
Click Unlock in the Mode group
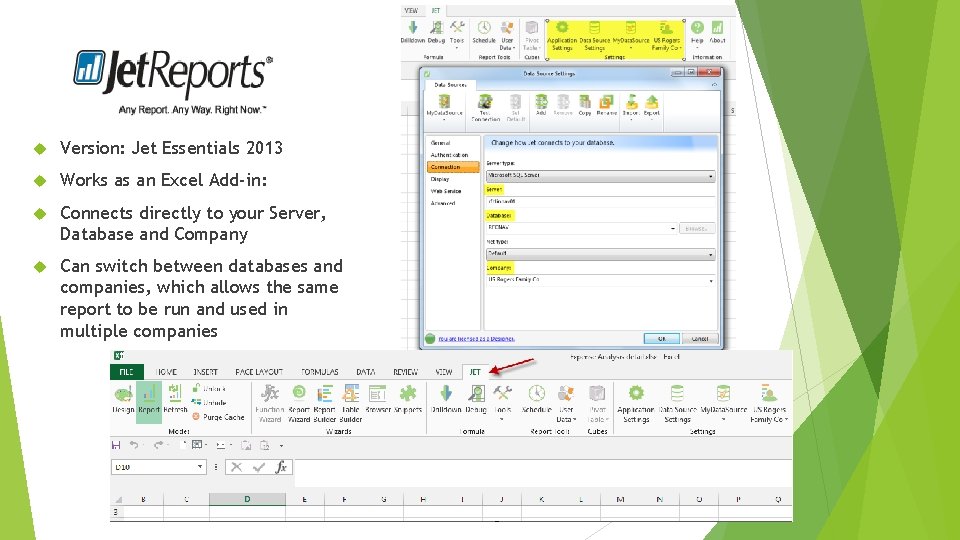pyautogui.click(x=208, y=388)
